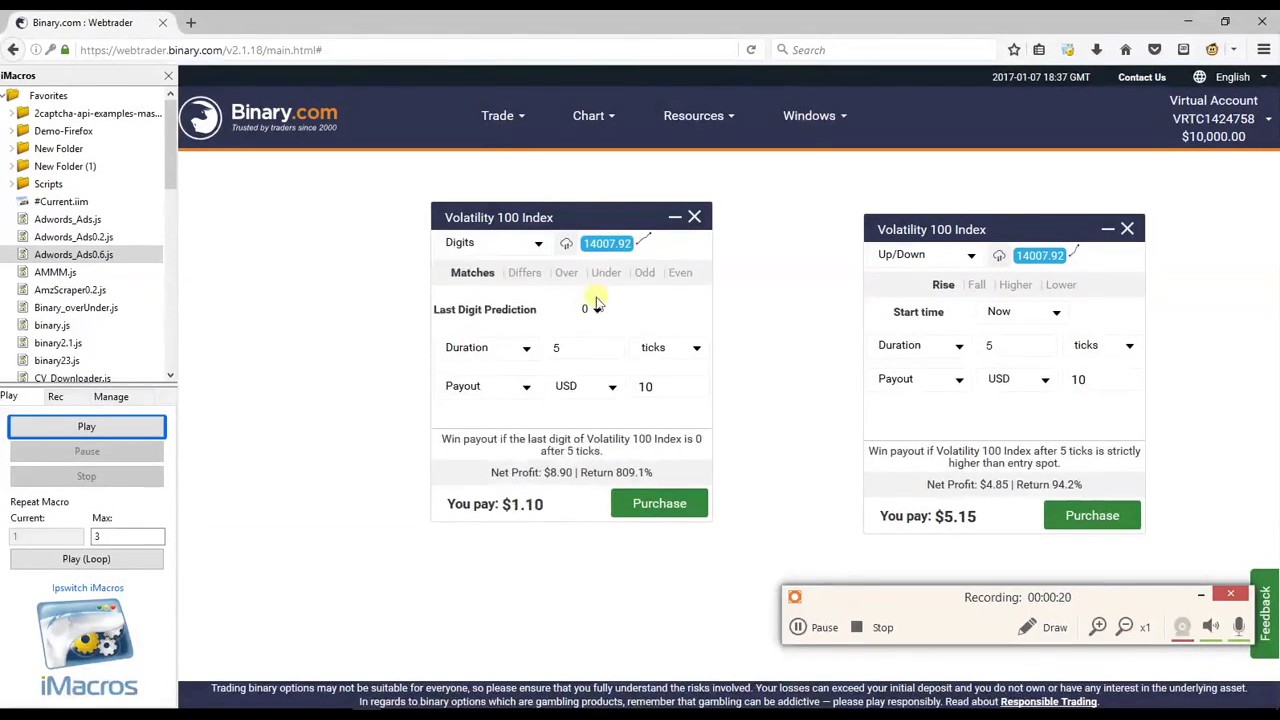This screenshot has width=1280, height=720.
Task: Click the bookmark star icon
Action: point(1014,50)
